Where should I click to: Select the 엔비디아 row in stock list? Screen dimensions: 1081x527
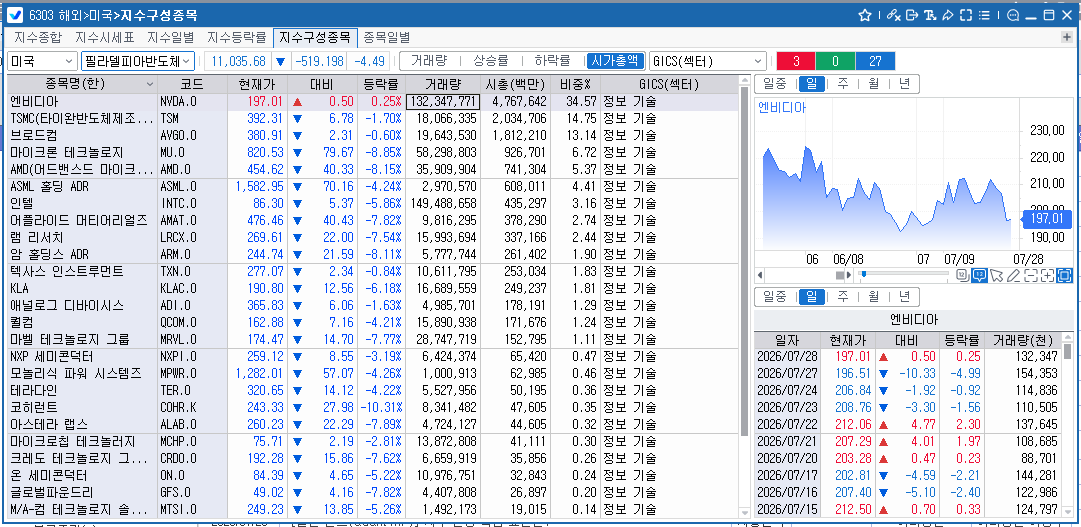click(x=372, y=102)
